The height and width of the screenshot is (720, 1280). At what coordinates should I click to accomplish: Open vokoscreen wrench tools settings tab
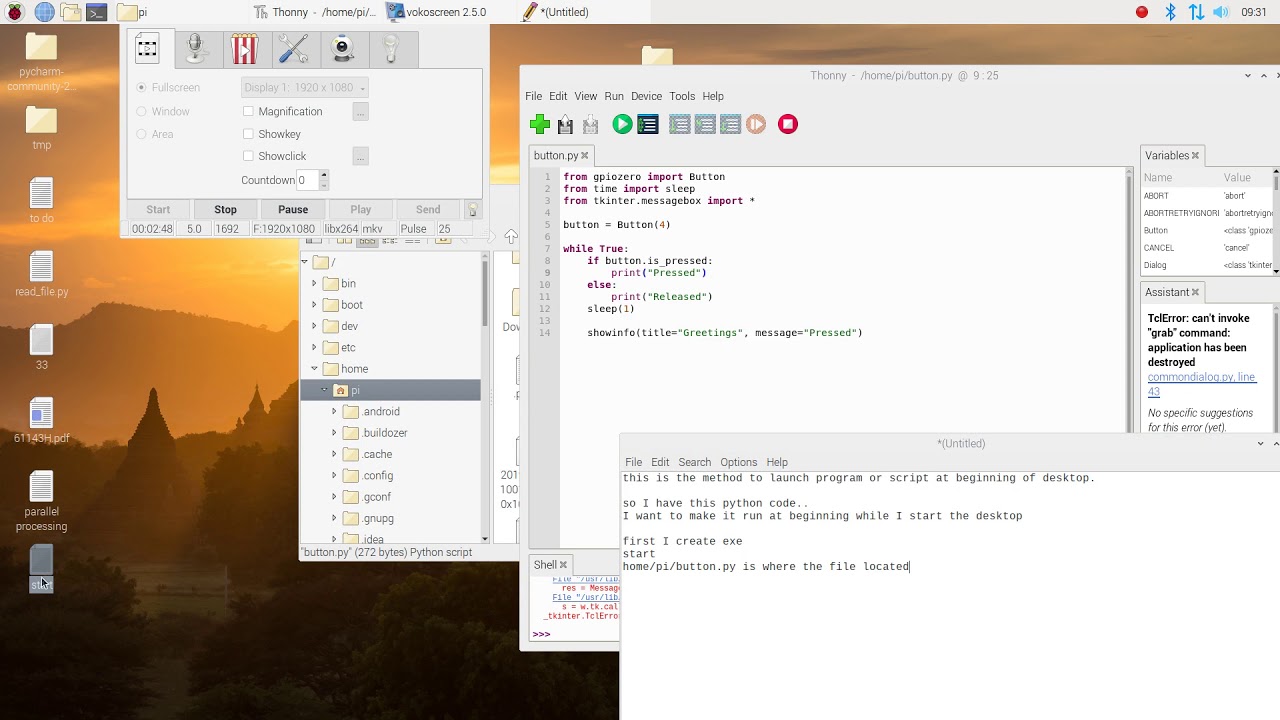[x=294, y=49]
